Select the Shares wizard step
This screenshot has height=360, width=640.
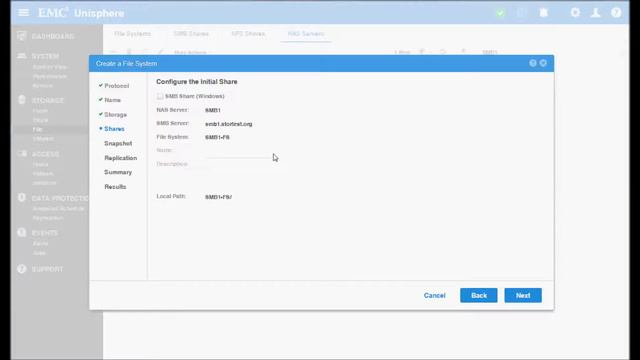pyautogui.click(x=114, y=129)
